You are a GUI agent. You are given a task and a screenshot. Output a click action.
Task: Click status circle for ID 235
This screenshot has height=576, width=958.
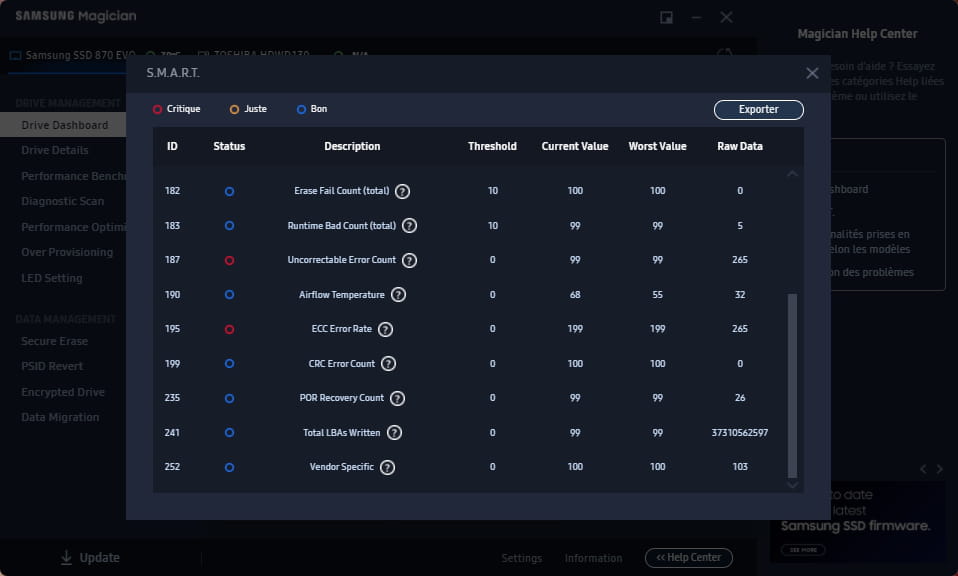(229, 398)
